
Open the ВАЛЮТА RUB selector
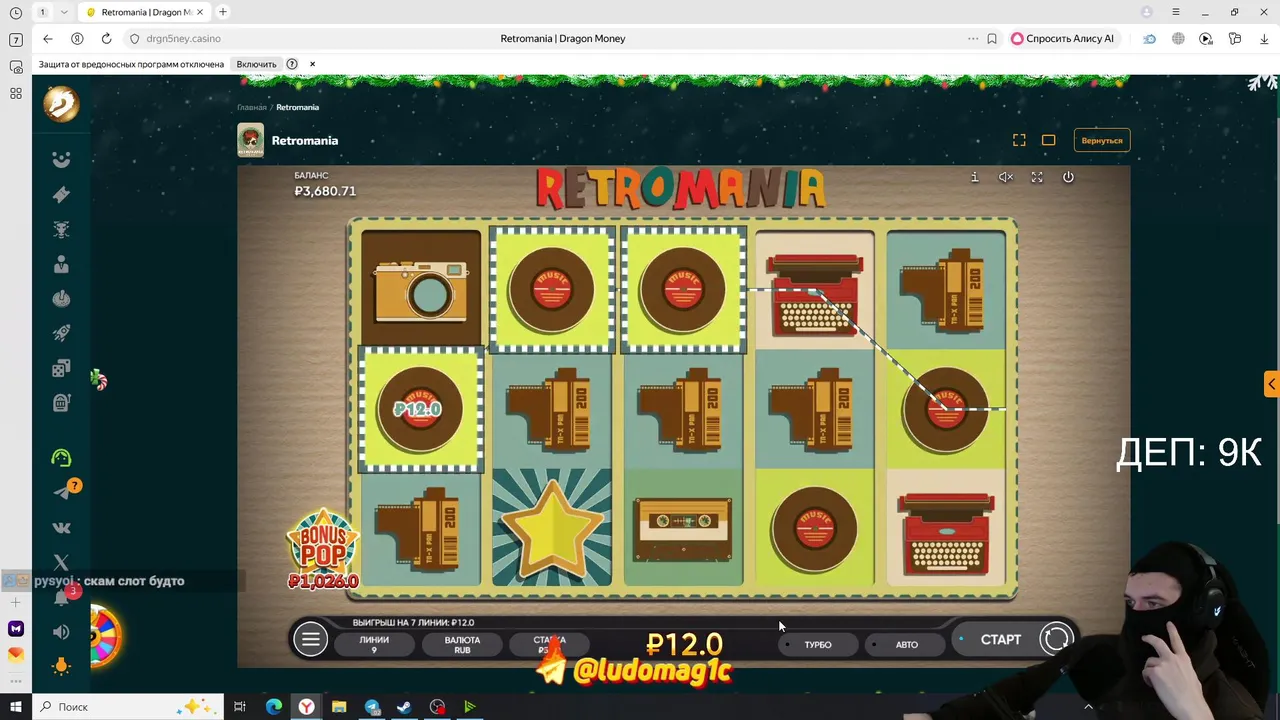[x=462, y=644]
